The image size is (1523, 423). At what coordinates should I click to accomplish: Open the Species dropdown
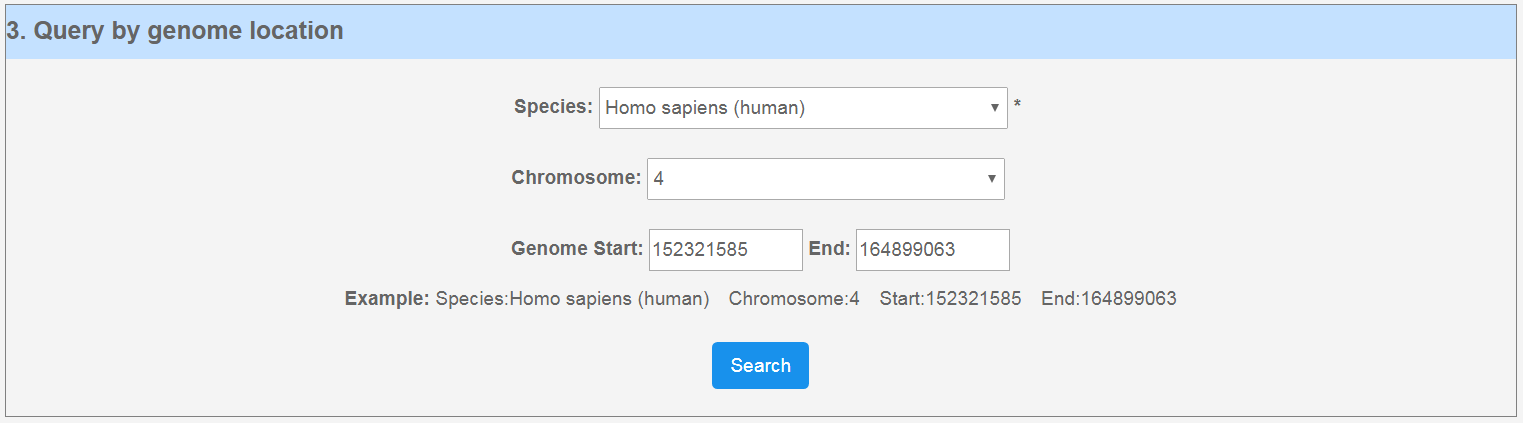[802, 108]
